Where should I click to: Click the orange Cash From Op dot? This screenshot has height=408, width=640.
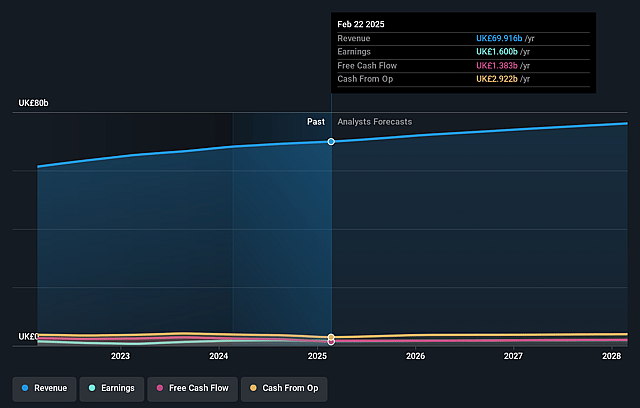pyautogui.click(x=253, y=388)
